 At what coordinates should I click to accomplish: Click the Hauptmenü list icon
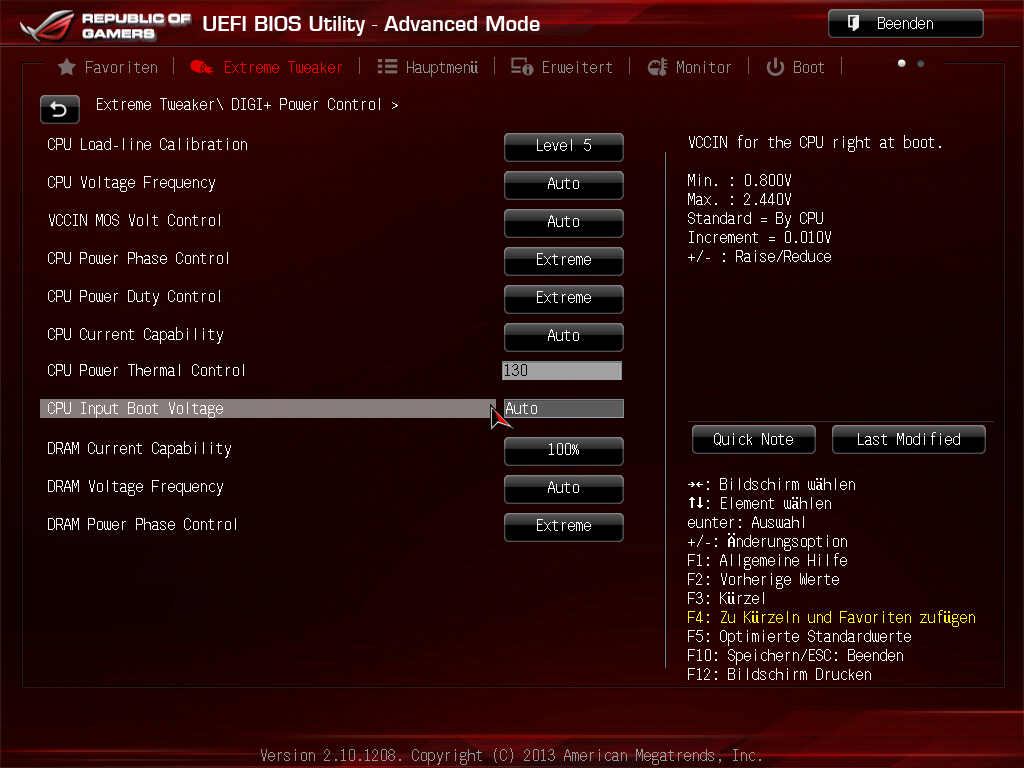(387, 67)
